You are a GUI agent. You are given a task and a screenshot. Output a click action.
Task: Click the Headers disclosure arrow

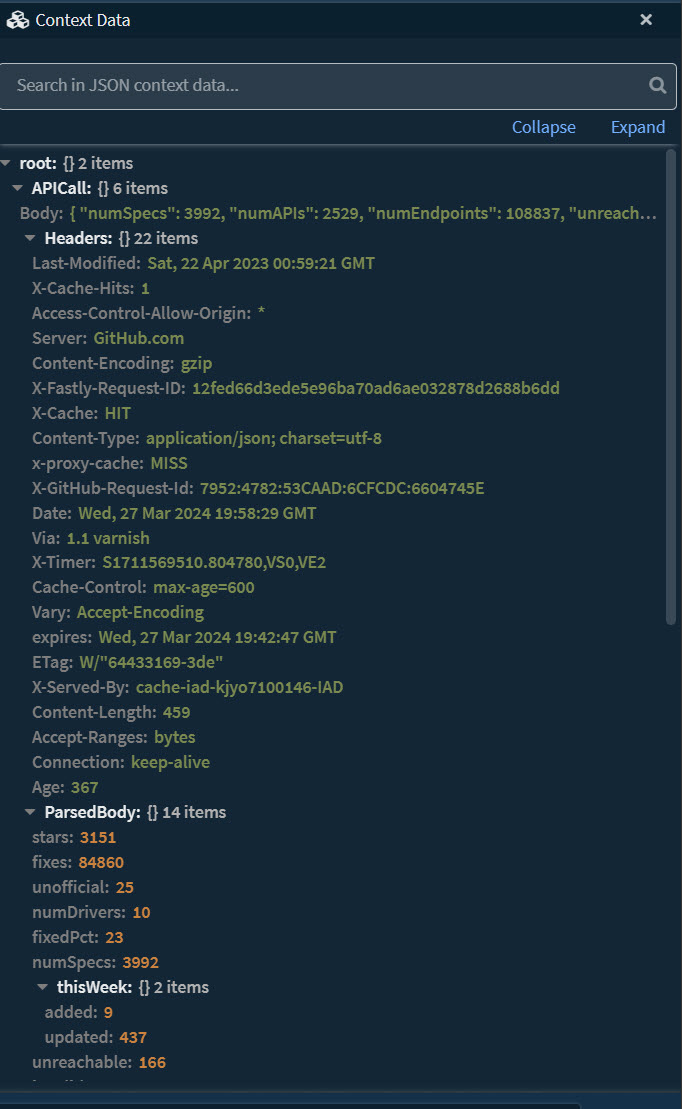[x=29, y=238]
